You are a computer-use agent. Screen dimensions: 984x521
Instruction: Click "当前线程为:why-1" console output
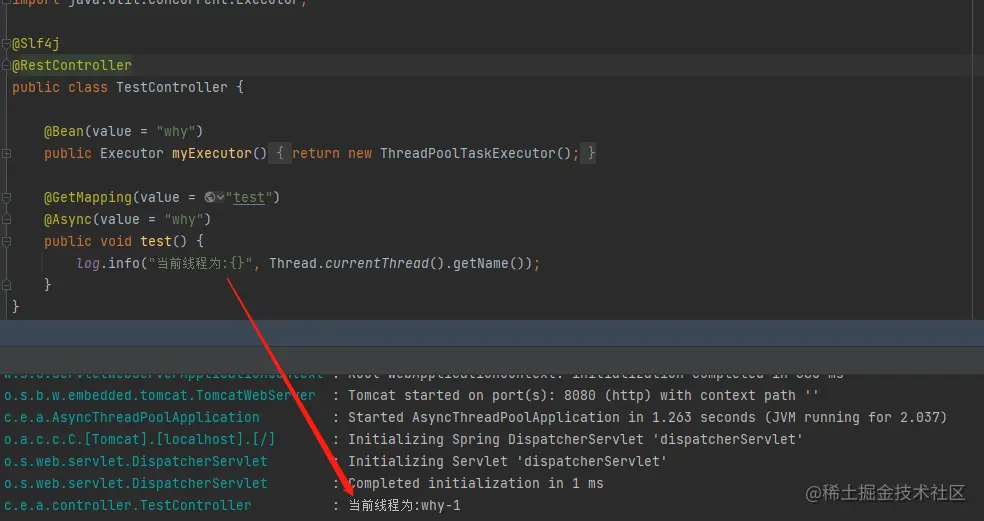pyautogui.click(x=405, y=505)
